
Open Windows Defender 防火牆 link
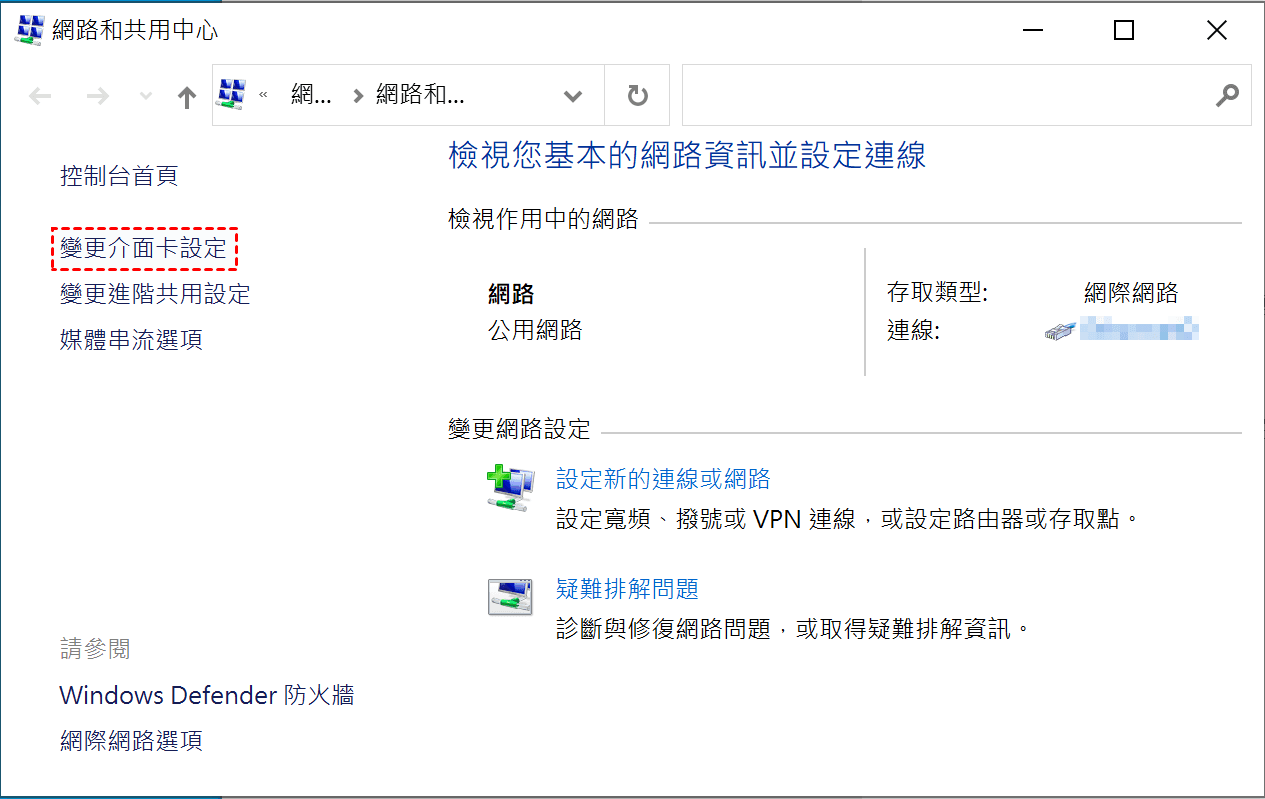pos(207,695)
